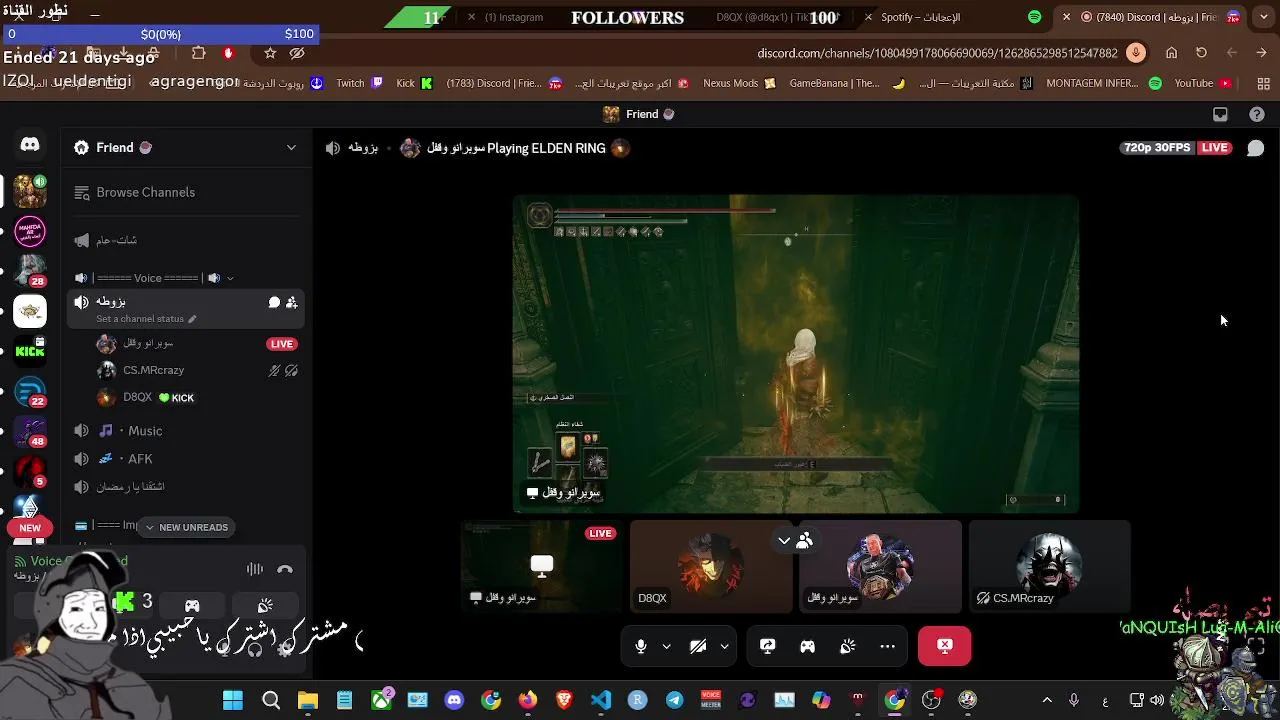Open the inbox icon in Discord header
Viewport: 1280px width, 720px height.
pos(1220,114)
